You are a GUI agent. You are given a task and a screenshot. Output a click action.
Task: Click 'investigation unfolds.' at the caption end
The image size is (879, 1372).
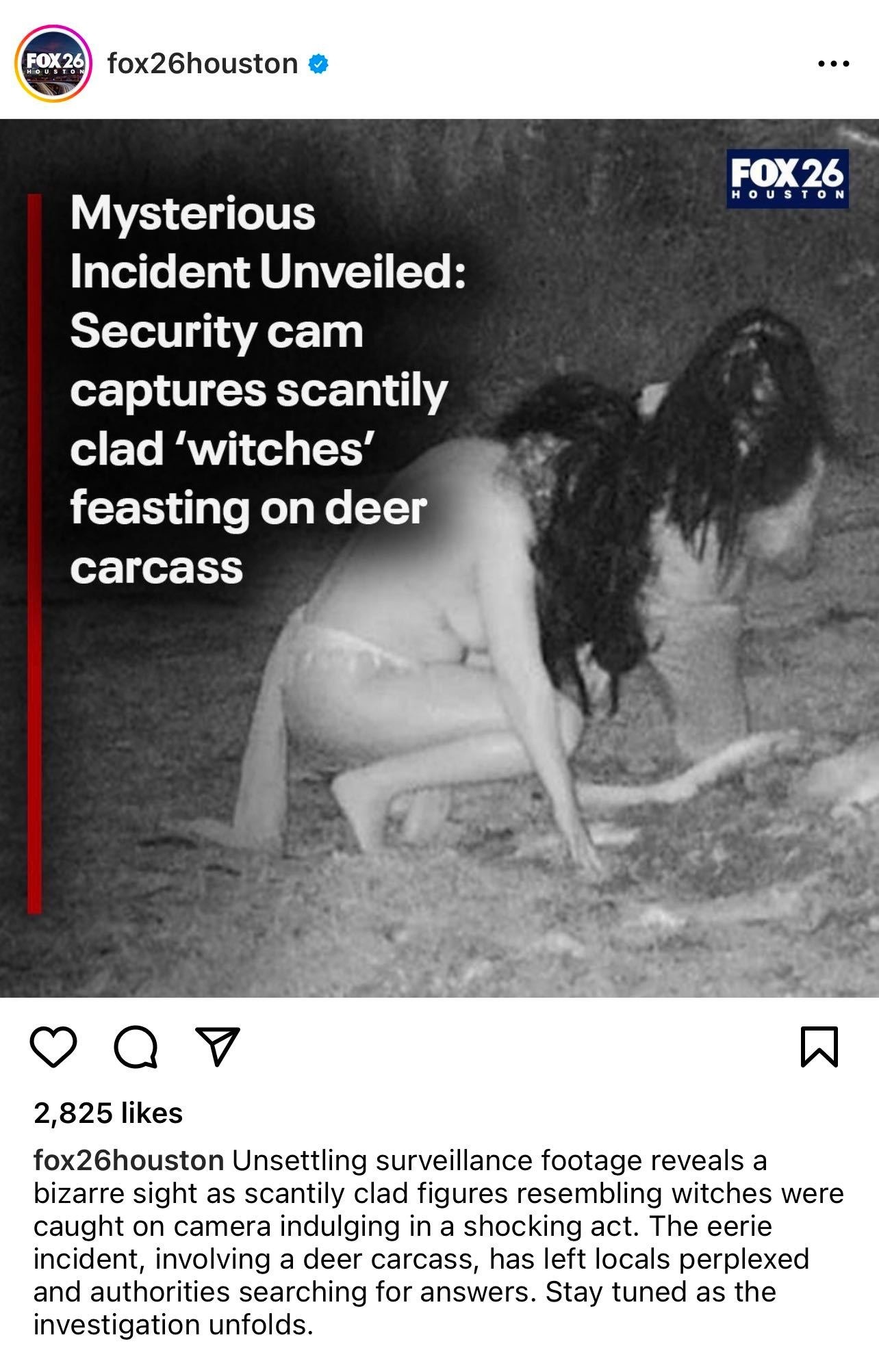(173, 1325)
